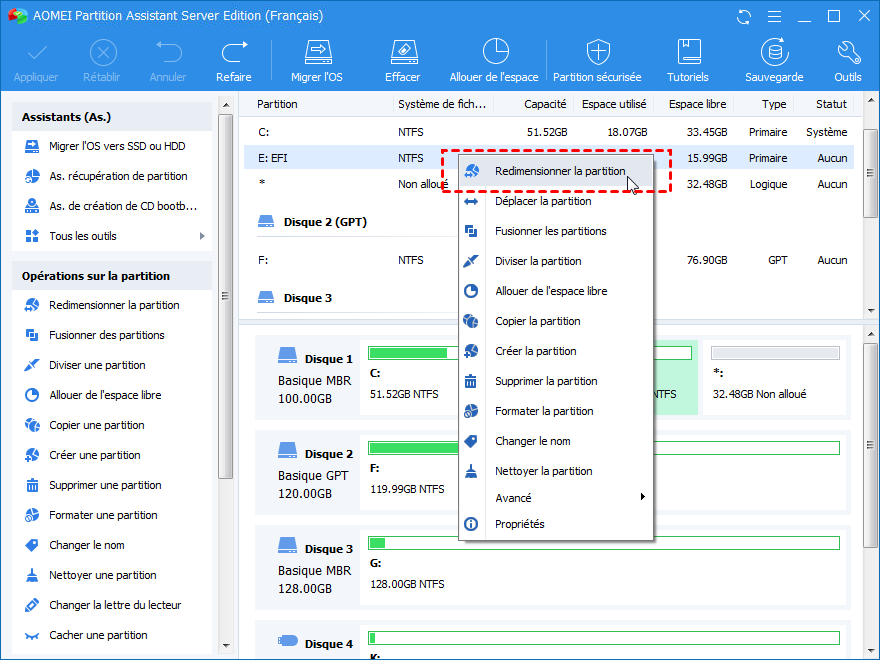
Task: Choose Redimensionner la partition in context menu
Action: [x=560, y=171]
